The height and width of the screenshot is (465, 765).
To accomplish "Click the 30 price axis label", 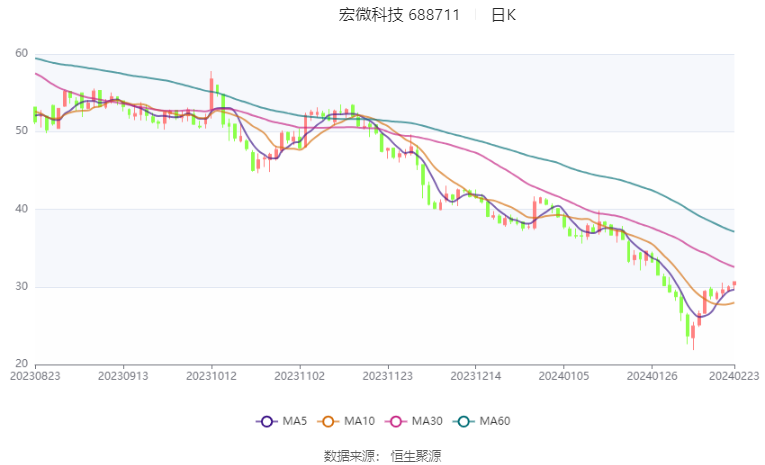I will coord(21,286).
